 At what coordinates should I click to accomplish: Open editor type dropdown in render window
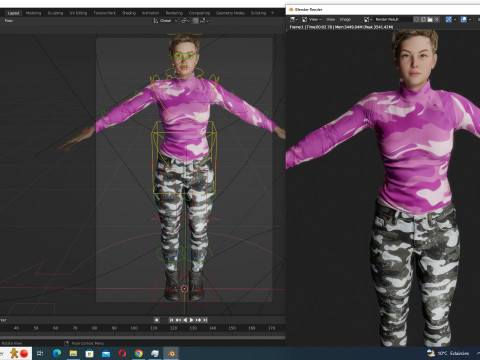point(294,19)
